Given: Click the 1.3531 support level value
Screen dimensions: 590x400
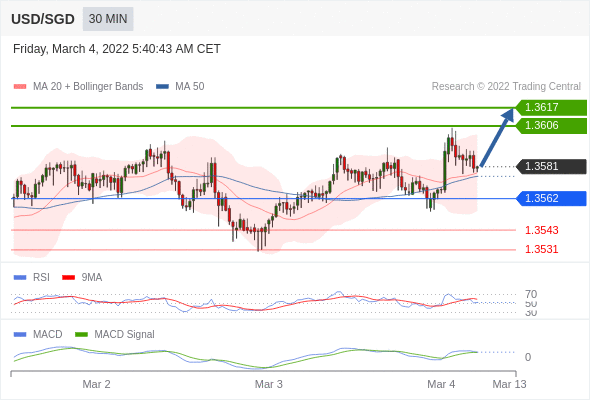Looking at the screenshot, I should click(541, 249).
